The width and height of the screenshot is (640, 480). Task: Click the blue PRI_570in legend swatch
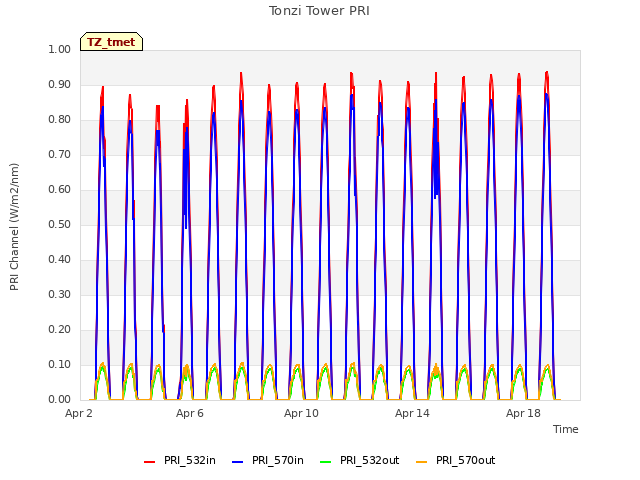tap(238, 462)
